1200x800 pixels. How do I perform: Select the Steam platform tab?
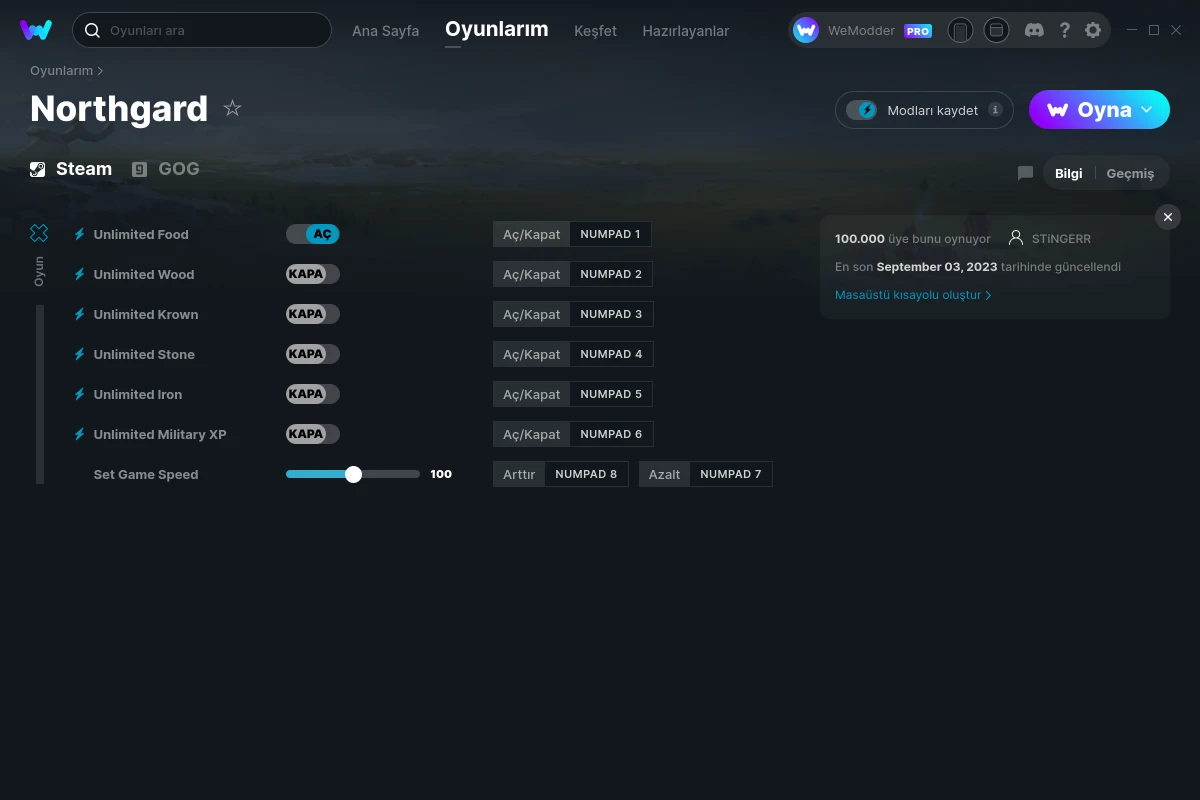pos(71,169)
